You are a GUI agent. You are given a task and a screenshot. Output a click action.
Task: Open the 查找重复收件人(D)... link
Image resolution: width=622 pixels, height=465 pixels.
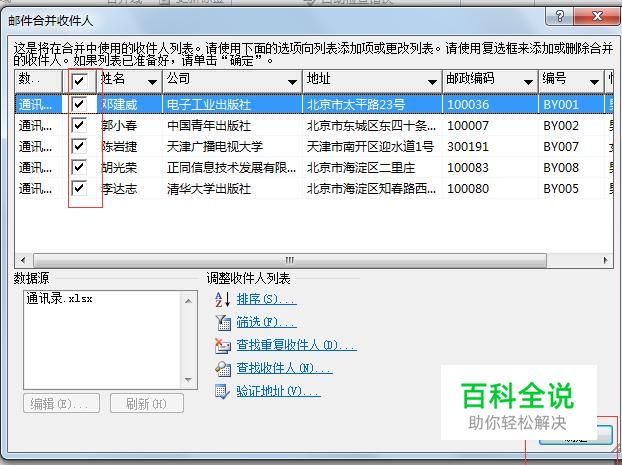[x=297, y=345]
